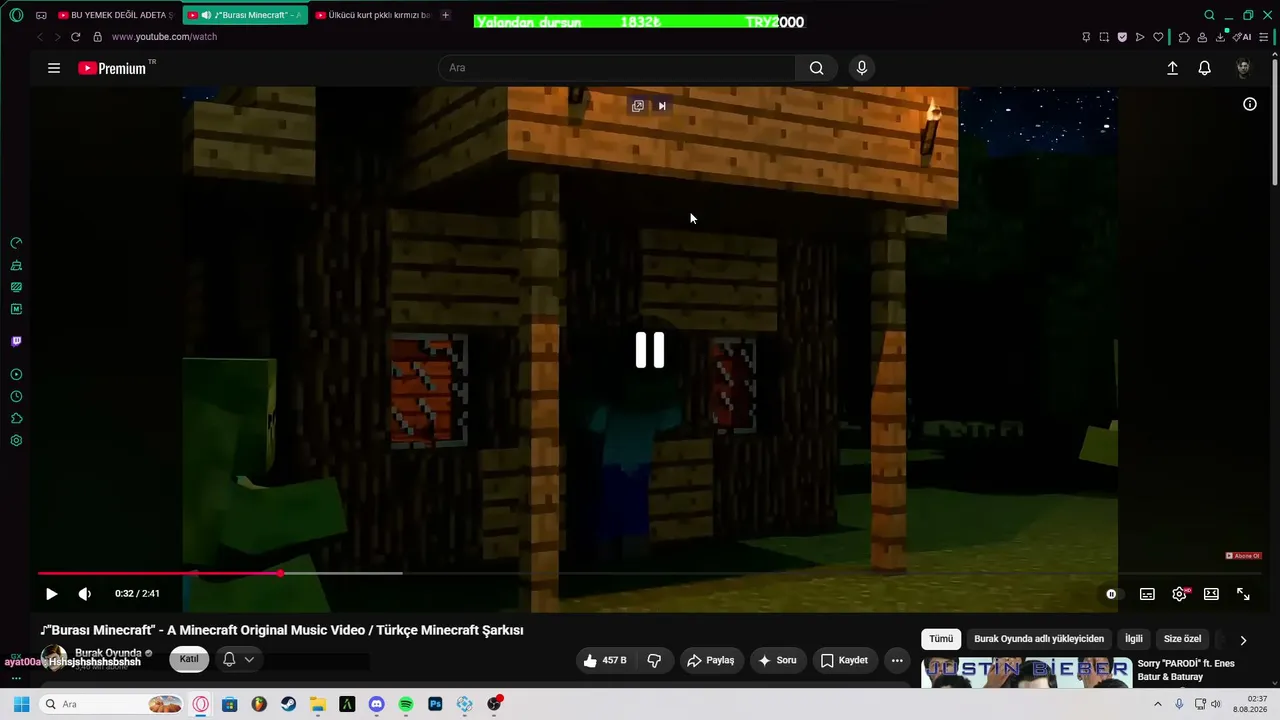
Task: Mute the video volume speaker
Action: [85, 594]
